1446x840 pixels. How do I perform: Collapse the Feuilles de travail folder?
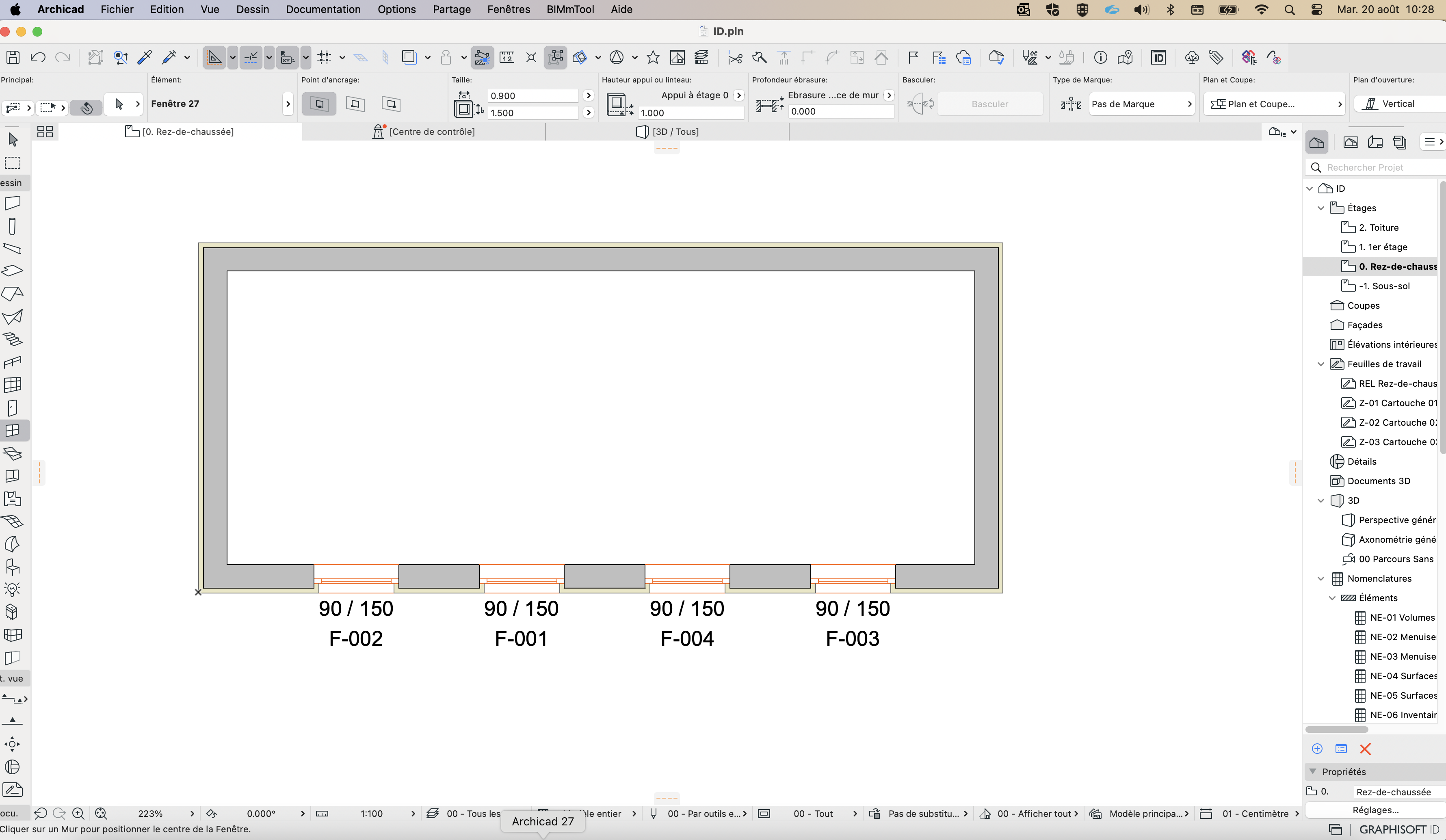coord(1321,364)
